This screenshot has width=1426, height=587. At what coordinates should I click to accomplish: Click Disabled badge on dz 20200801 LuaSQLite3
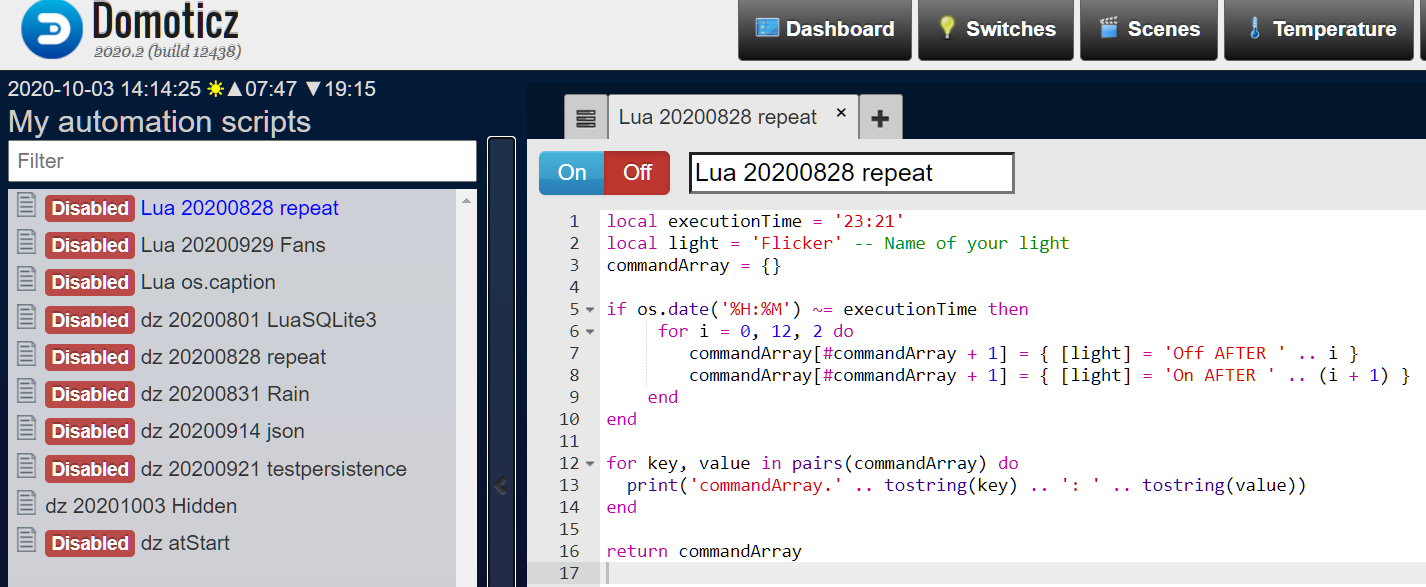[90, 320]
